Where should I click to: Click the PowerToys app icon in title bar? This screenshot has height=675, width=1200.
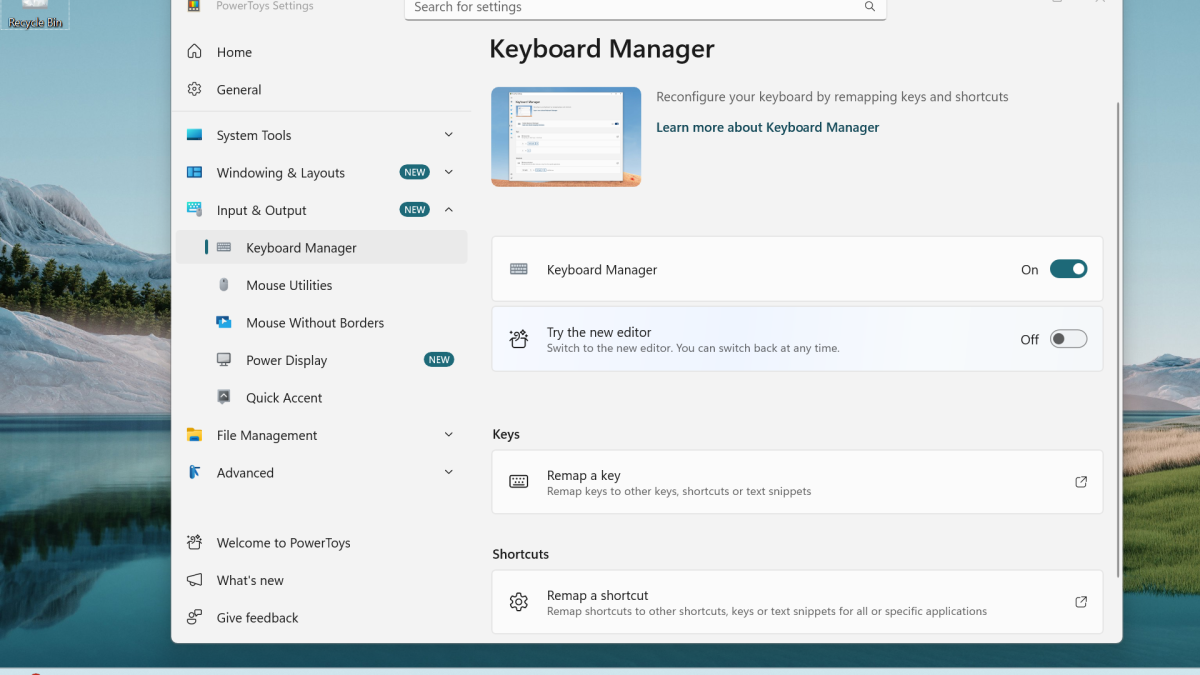[x=194, y=6]
